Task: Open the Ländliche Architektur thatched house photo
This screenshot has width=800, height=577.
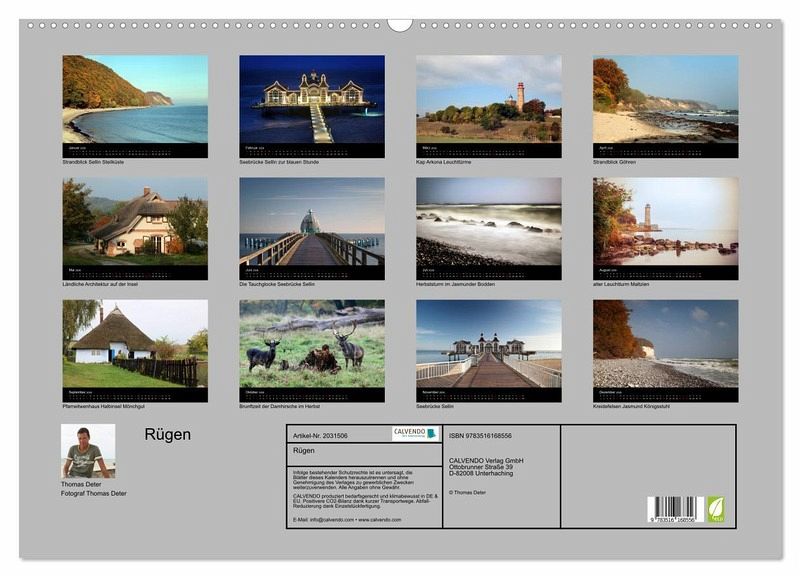Action: (135, 229)
